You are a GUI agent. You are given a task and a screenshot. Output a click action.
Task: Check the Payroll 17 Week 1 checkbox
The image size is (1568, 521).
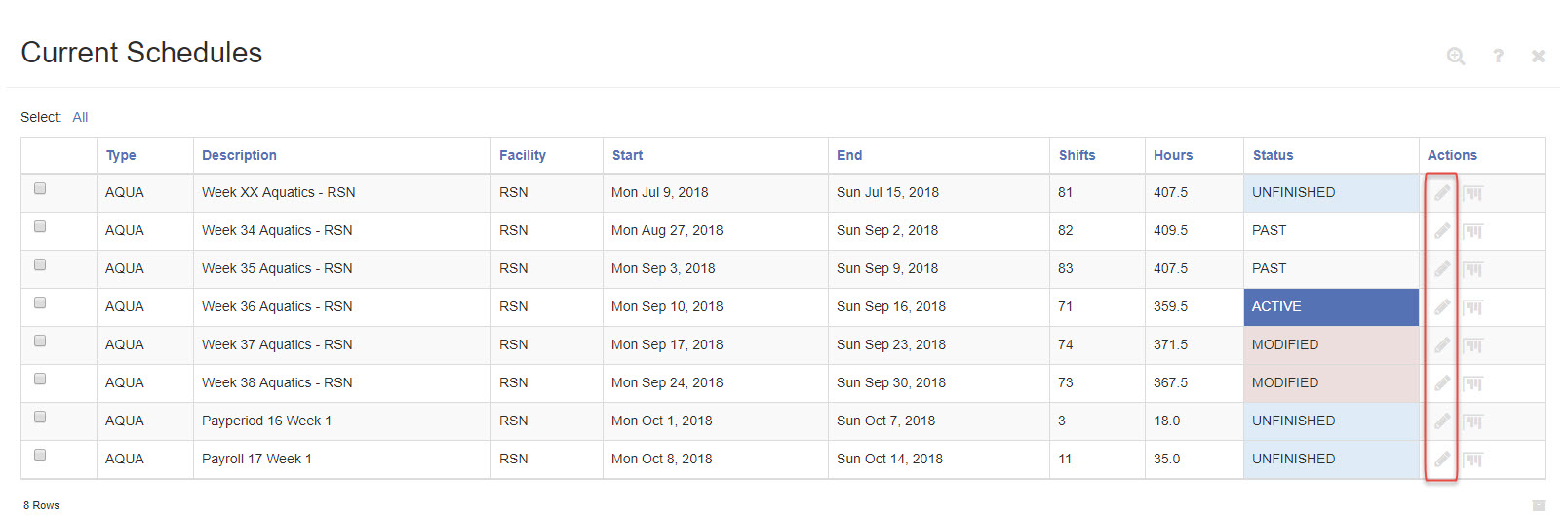(40, 455)
